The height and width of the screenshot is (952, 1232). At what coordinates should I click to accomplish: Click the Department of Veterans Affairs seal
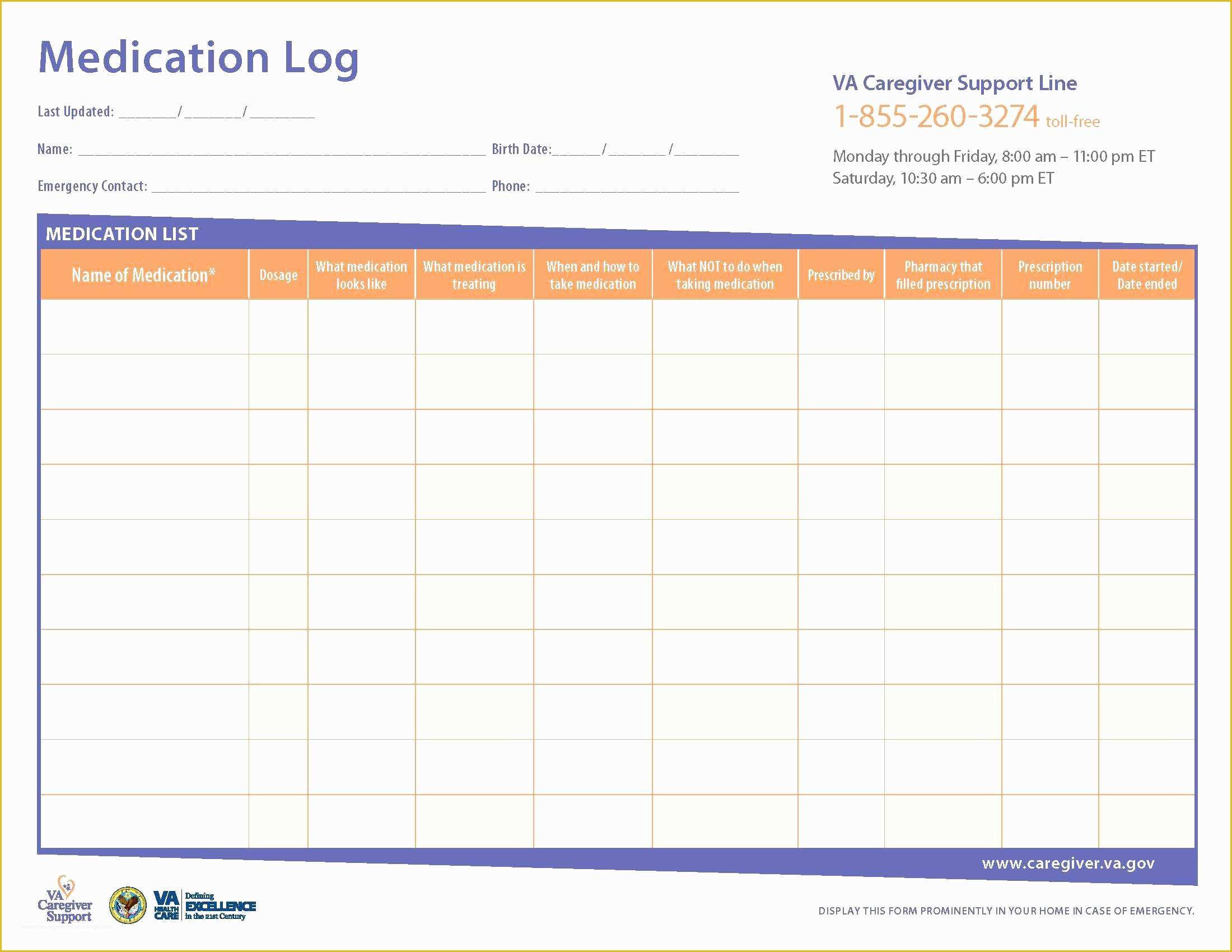[128, 905]
